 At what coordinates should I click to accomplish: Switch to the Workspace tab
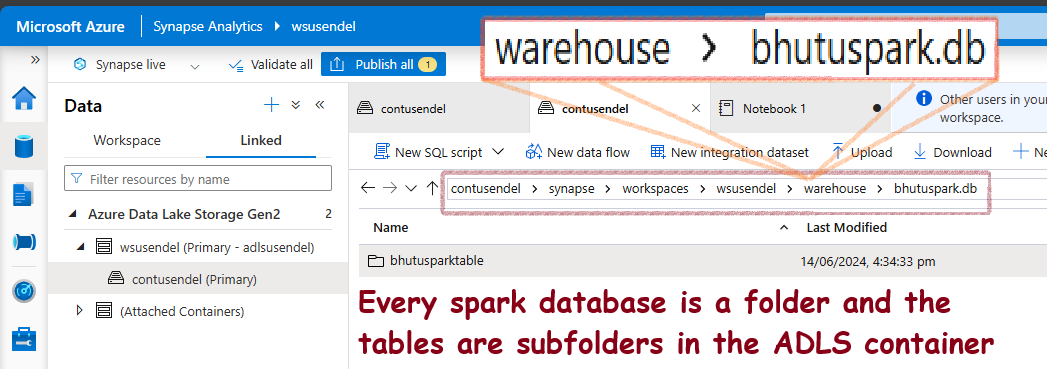tap(127, 141)
